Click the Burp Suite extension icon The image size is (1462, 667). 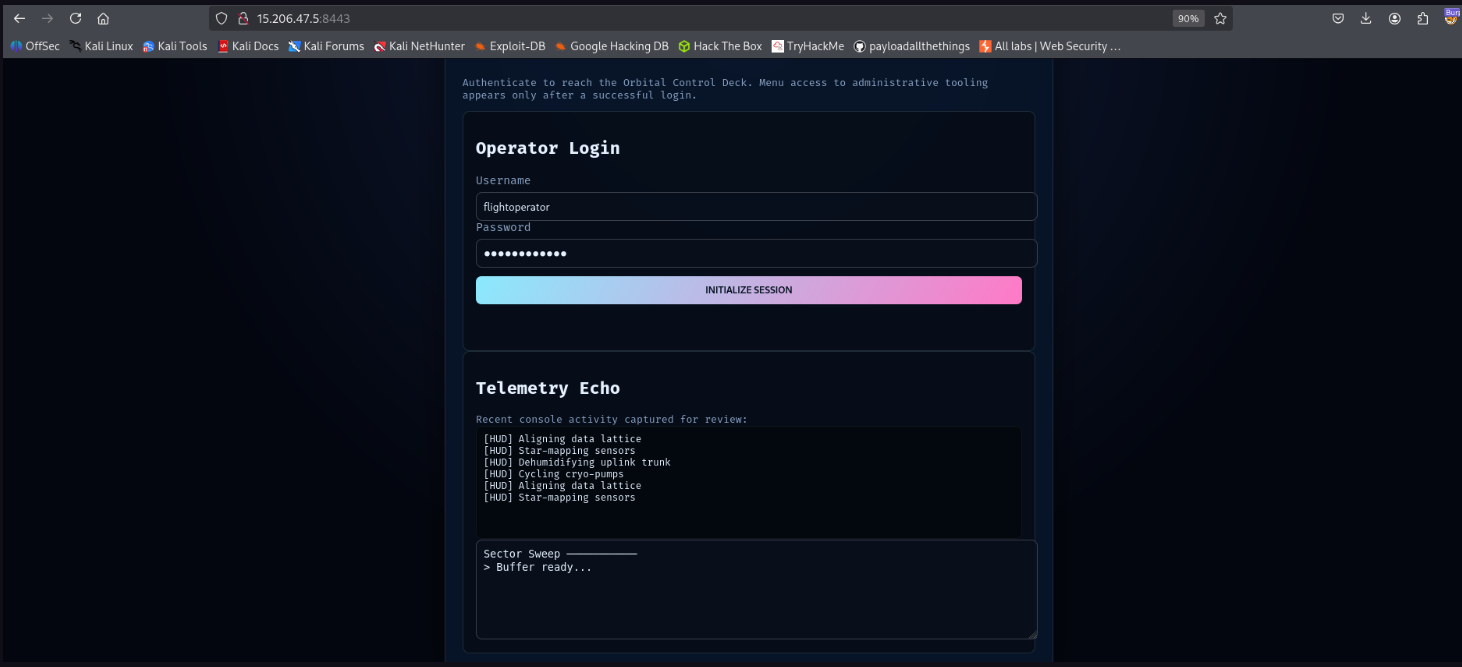1452,17
